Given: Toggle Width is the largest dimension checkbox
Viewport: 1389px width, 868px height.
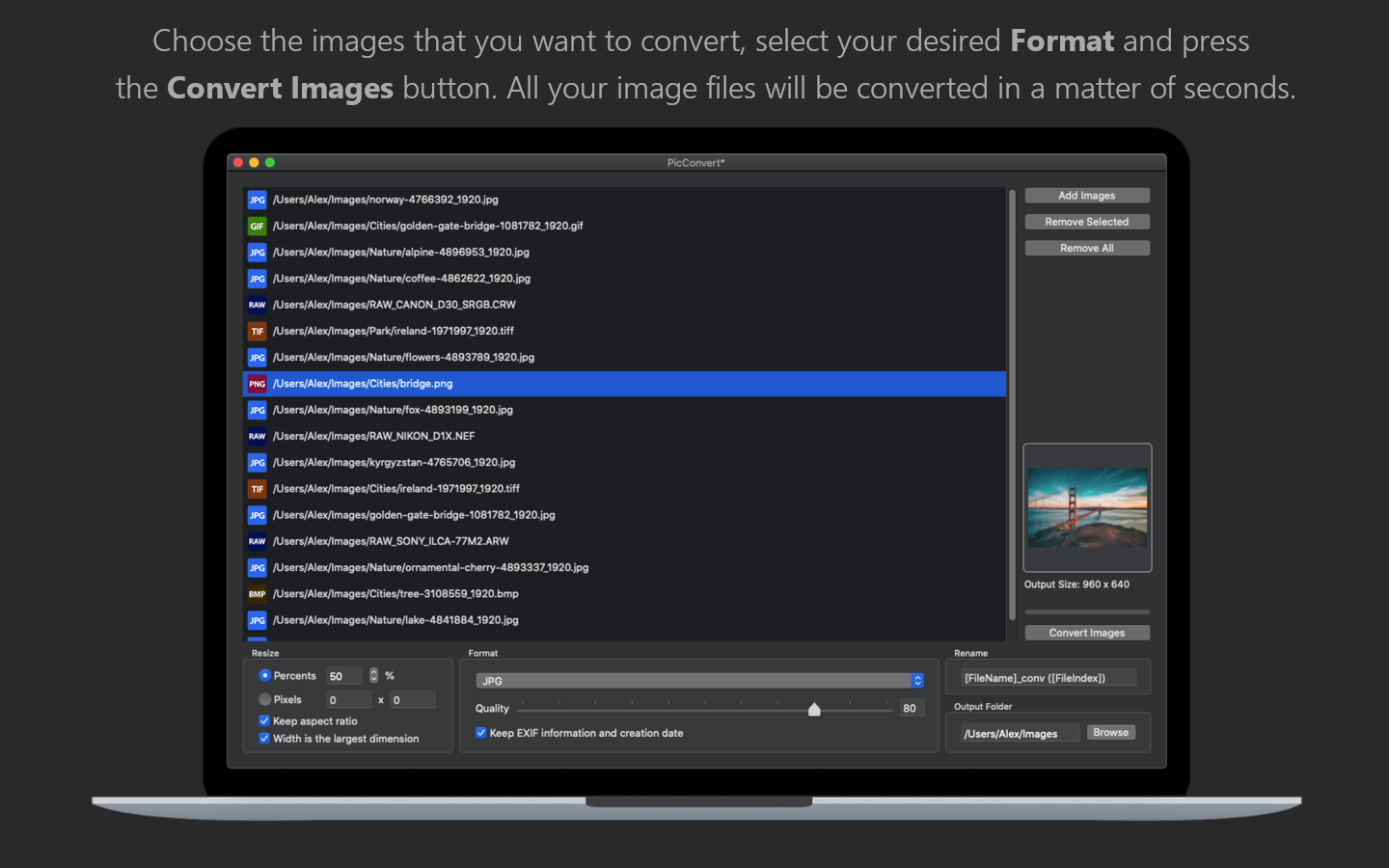Looking at the screenshot, I should (x=264, y=739).
